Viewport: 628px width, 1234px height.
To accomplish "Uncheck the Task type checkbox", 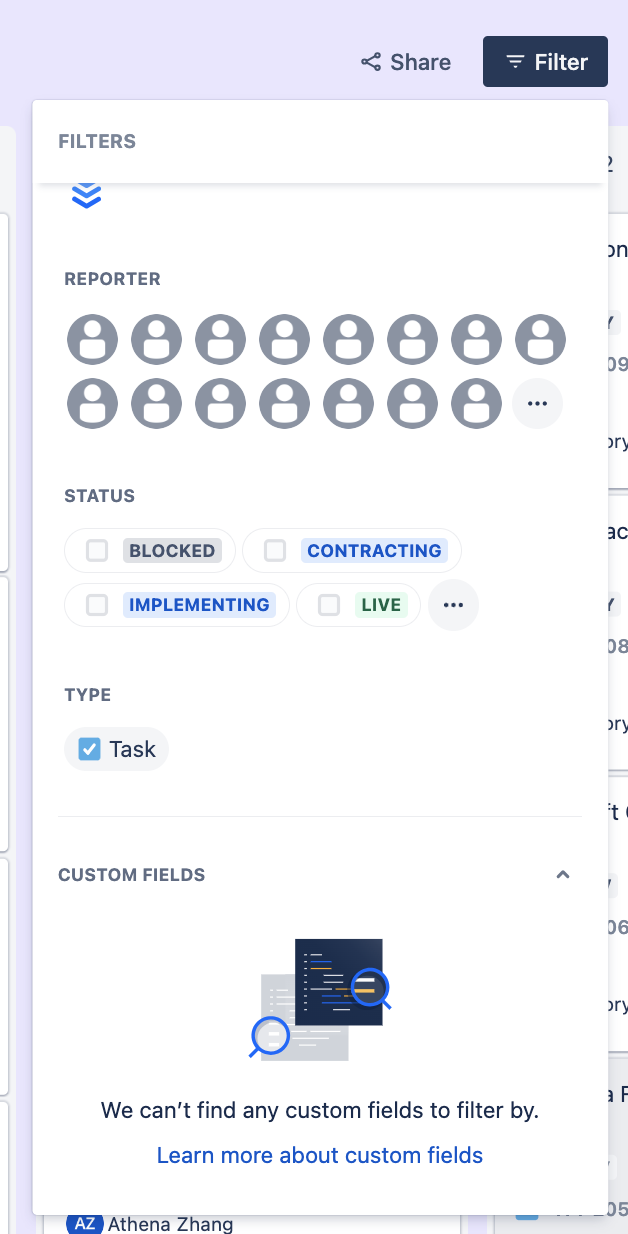I will click(90, 749).
